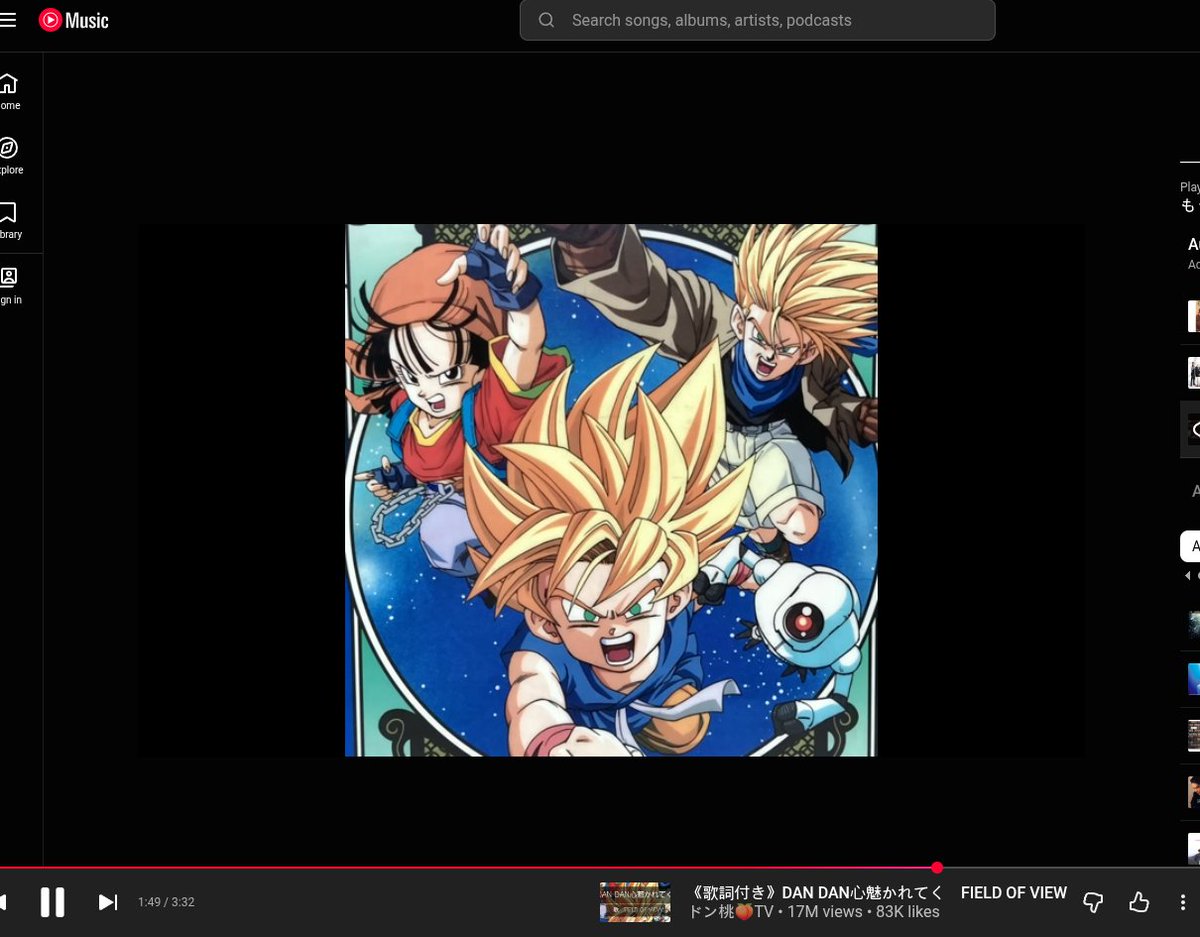Click the song thumbnail in the player bar
Image resolution: width=1200 pixels, height=937 pixels.
click(634, 902)
